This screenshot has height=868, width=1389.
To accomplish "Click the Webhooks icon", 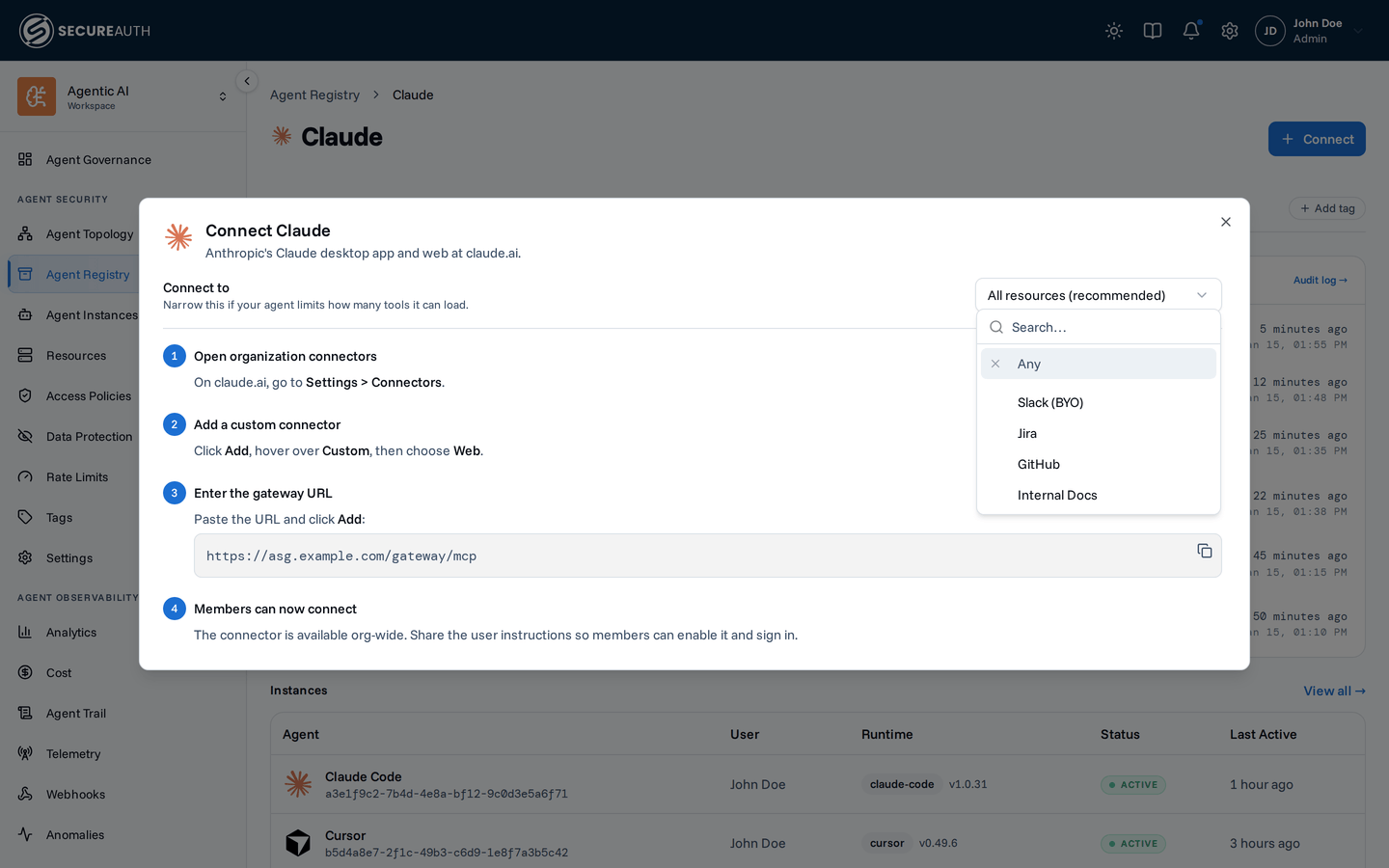I will [25, 794].
